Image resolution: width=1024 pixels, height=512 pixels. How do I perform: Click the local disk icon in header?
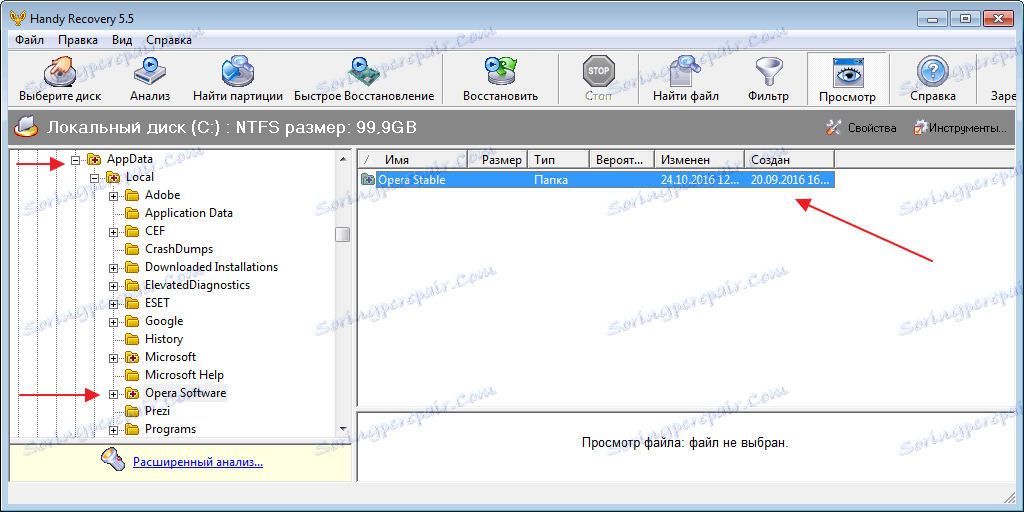(x=26, y=127)
